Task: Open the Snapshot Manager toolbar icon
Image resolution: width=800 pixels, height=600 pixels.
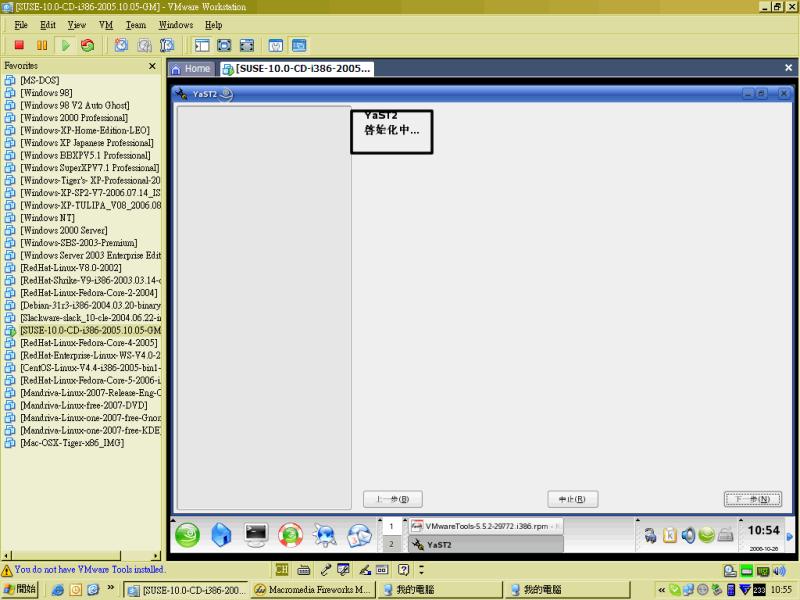Action: coord(167,45)
